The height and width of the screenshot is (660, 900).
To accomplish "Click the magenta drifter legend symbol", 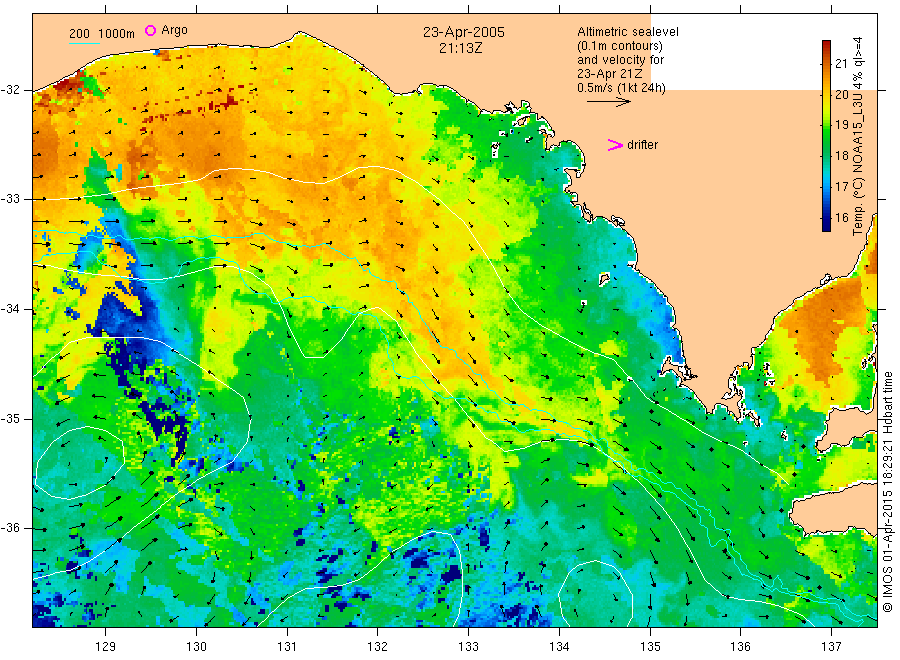I will pyautogui.click(x=615, y=145).
